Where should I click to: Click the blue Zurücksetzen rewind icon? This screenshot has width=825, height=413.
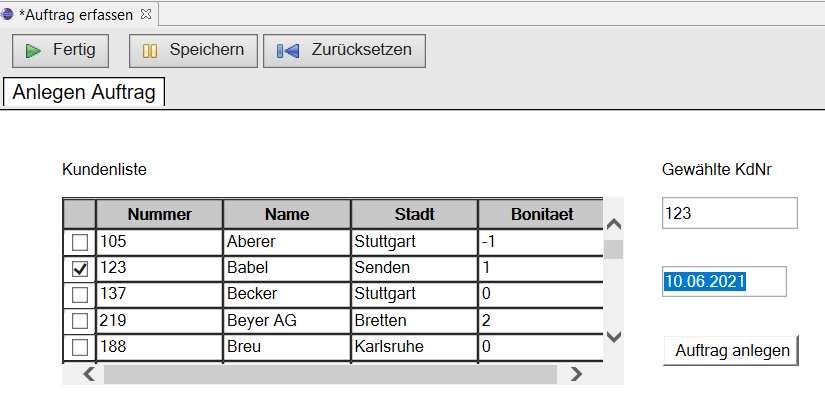pyautogui.click(x=288, y=51)
